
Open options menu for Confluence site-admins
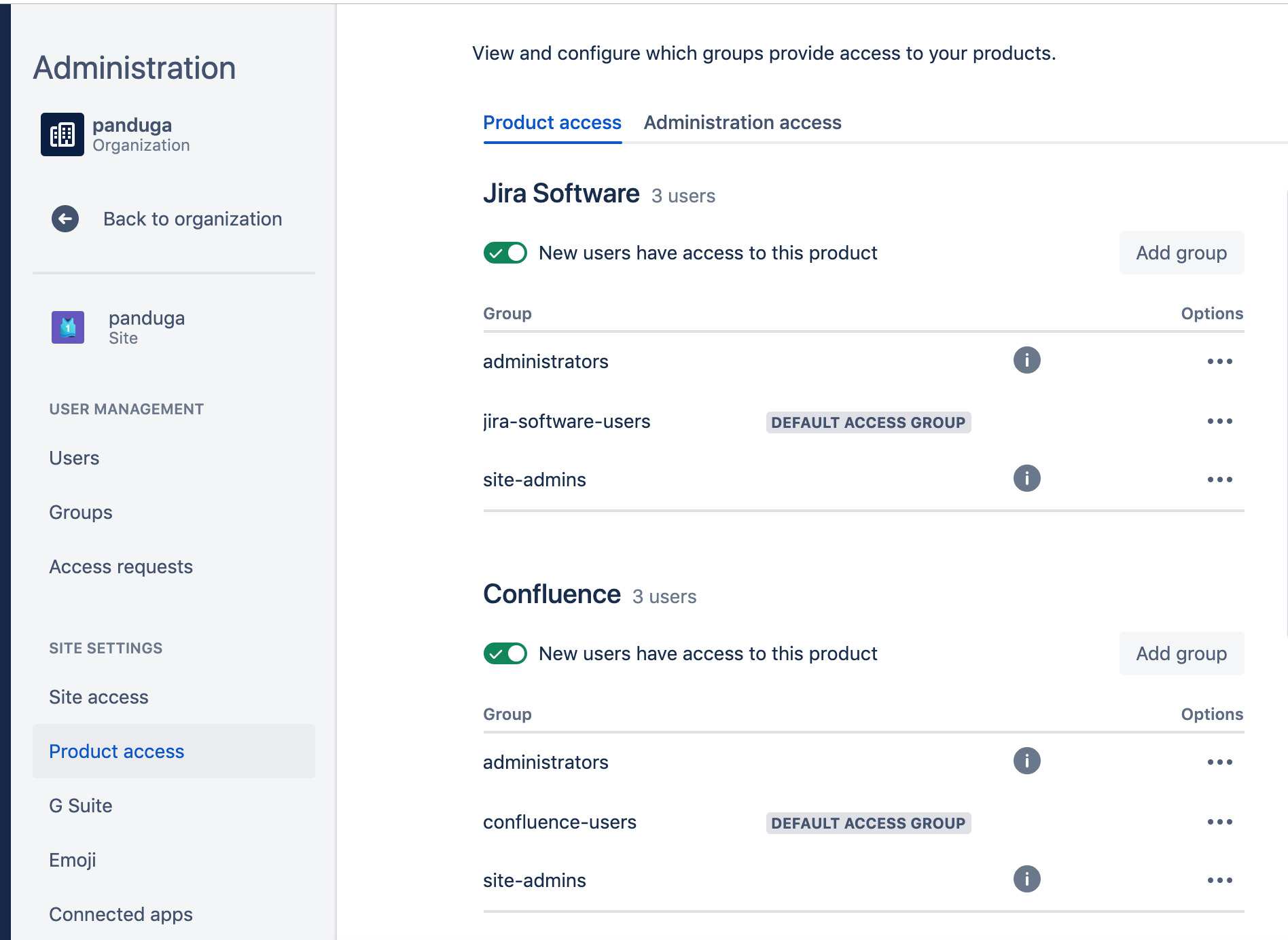(x=1219, y=879)
